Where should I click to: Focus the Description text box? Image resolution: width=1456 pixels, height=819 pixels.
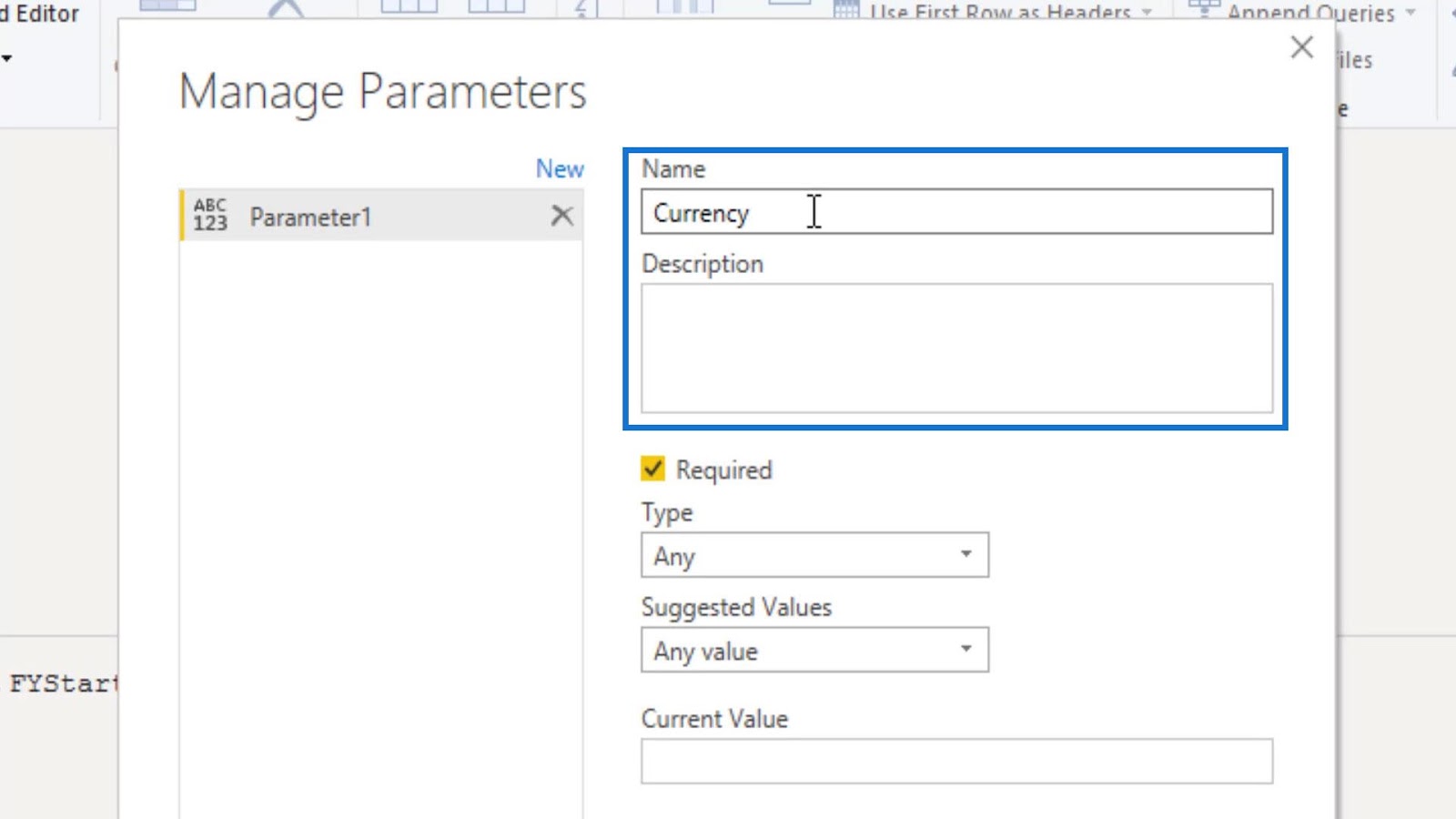[x=955, y=348]
